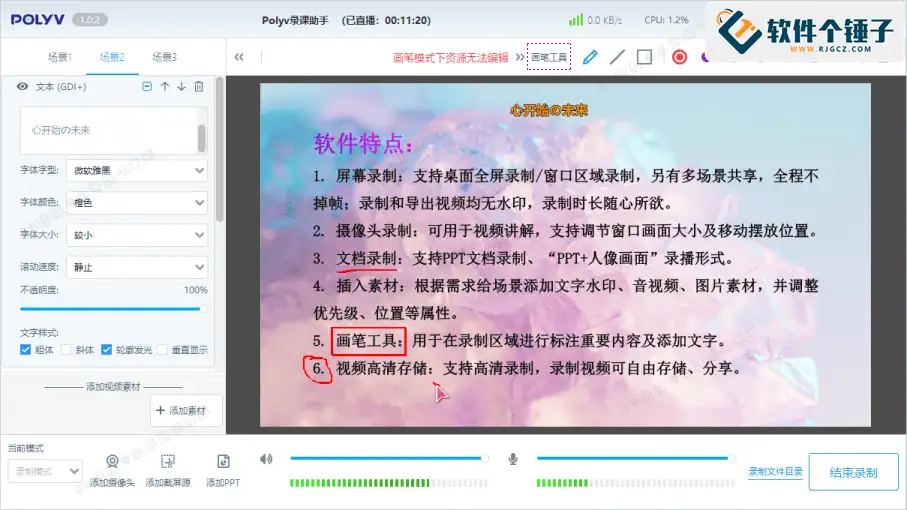The height and width of the screenshot is (510, 907).
Task: Open 滚动速度 scroll speed dropdown
Action: click(x=137, y=267)
